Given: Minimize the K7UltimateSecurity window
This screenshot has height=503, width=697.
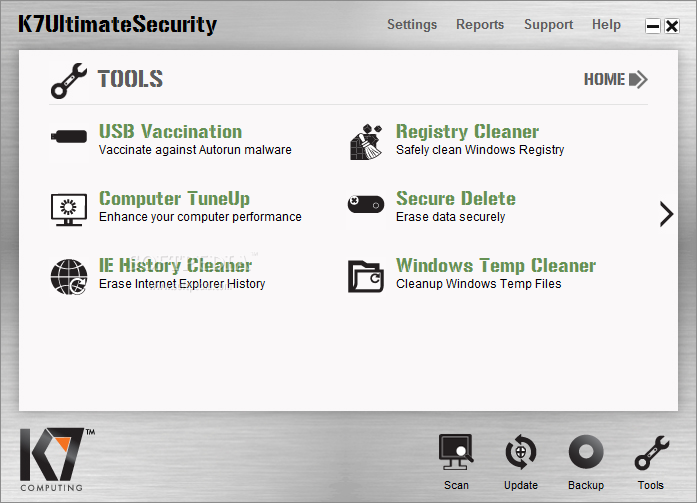Looking at the screenshot, I should tap(653, 26).
